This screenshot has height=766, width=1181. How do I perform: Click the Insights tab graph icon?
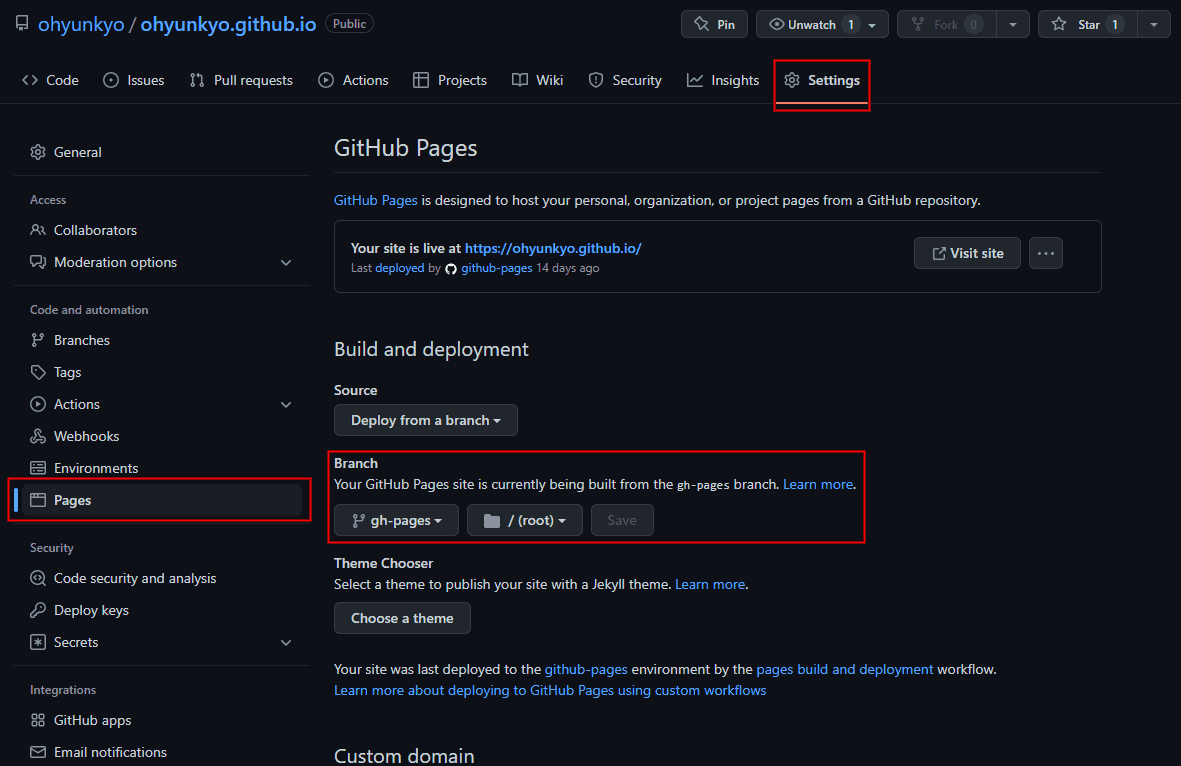[x=694, y=80]
